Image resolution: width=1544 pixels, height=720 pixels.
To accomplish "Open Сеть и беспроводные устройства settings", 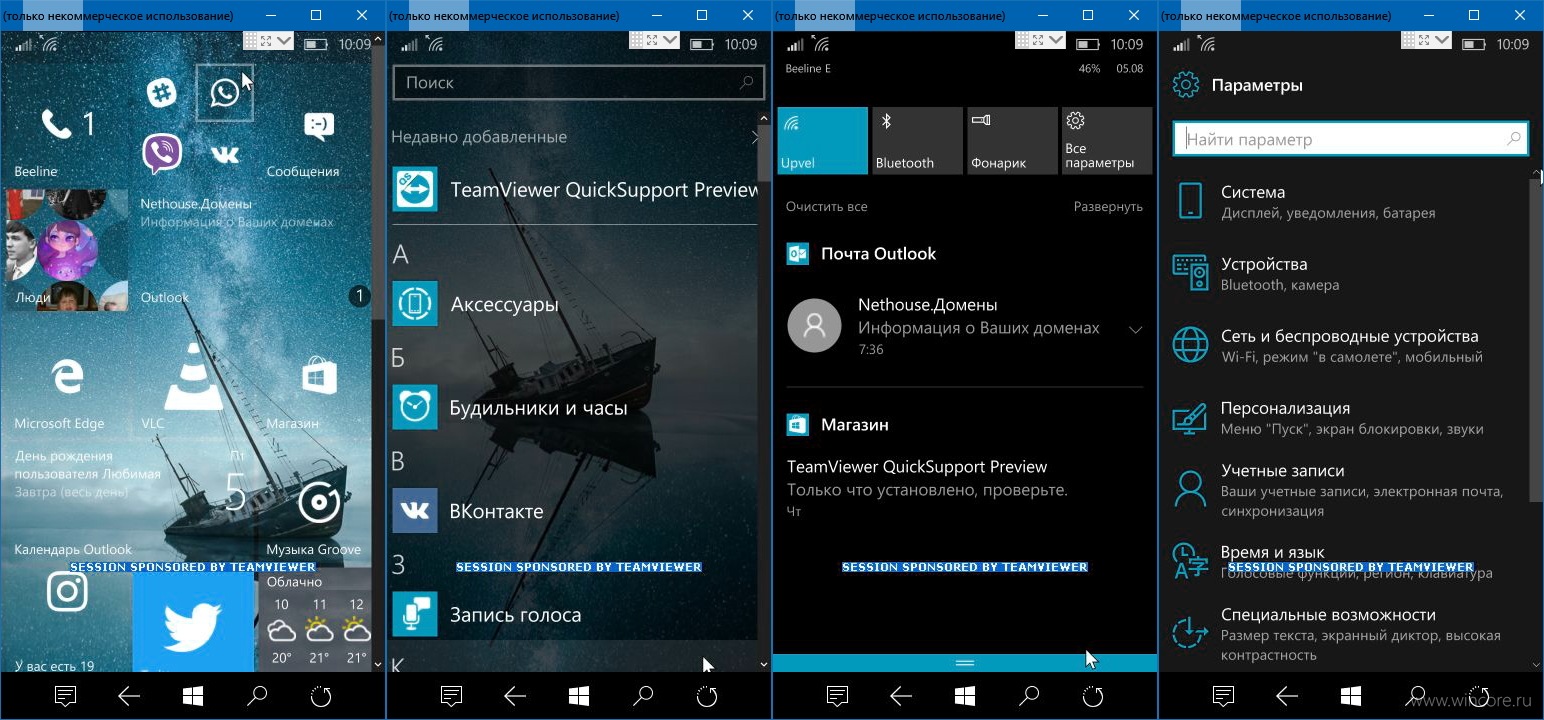I will tap(1350, 345).
